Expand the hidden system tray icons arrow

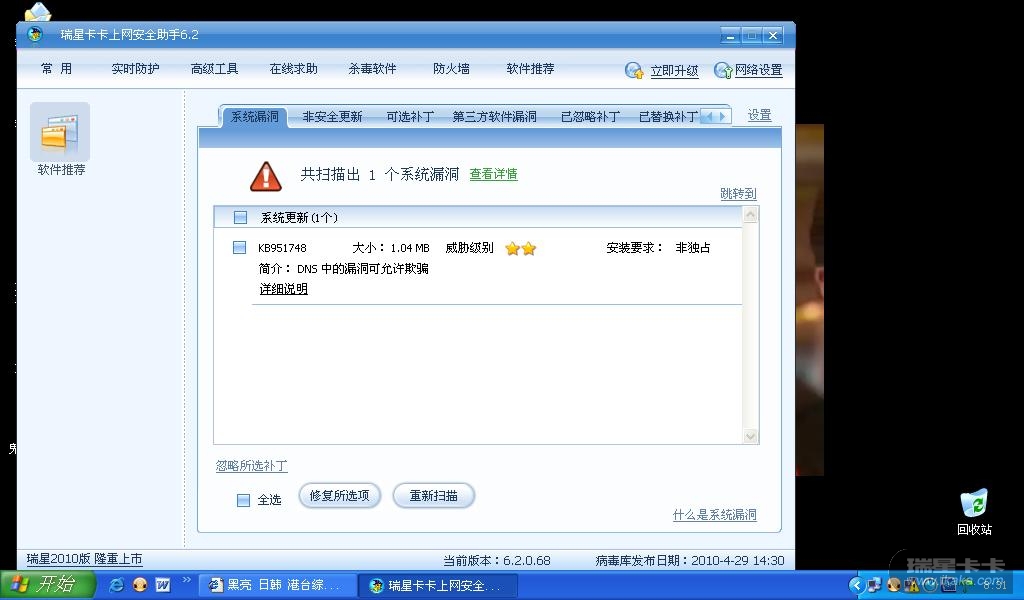pyautogui.click(x=856, y=585)
